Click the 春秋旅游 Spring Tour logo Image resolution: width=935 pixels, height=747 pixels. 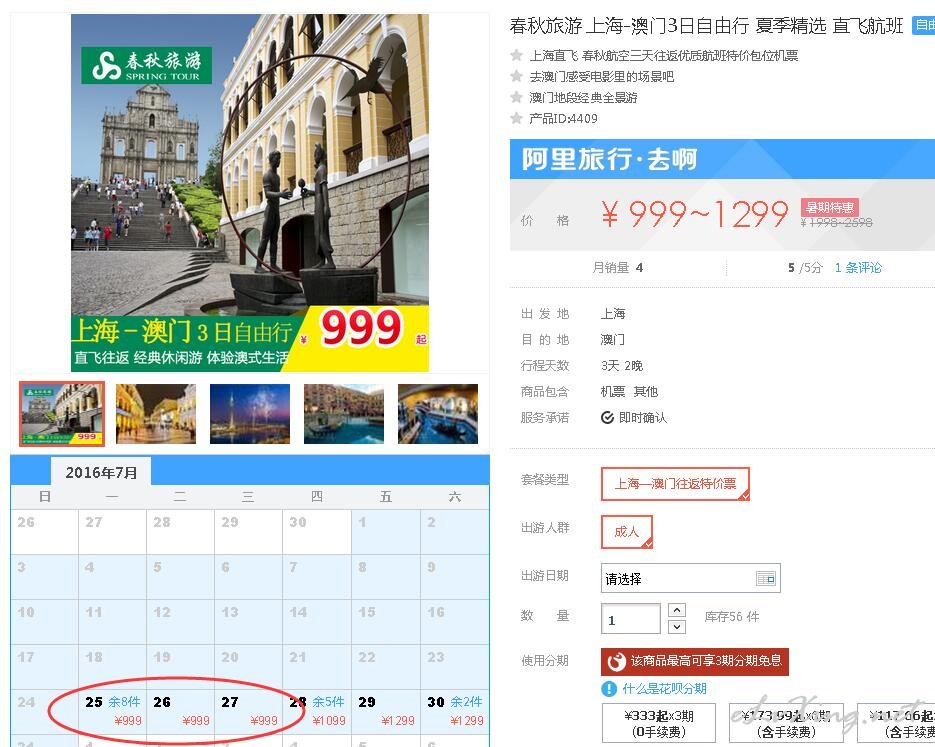click(x=146, y=65)
